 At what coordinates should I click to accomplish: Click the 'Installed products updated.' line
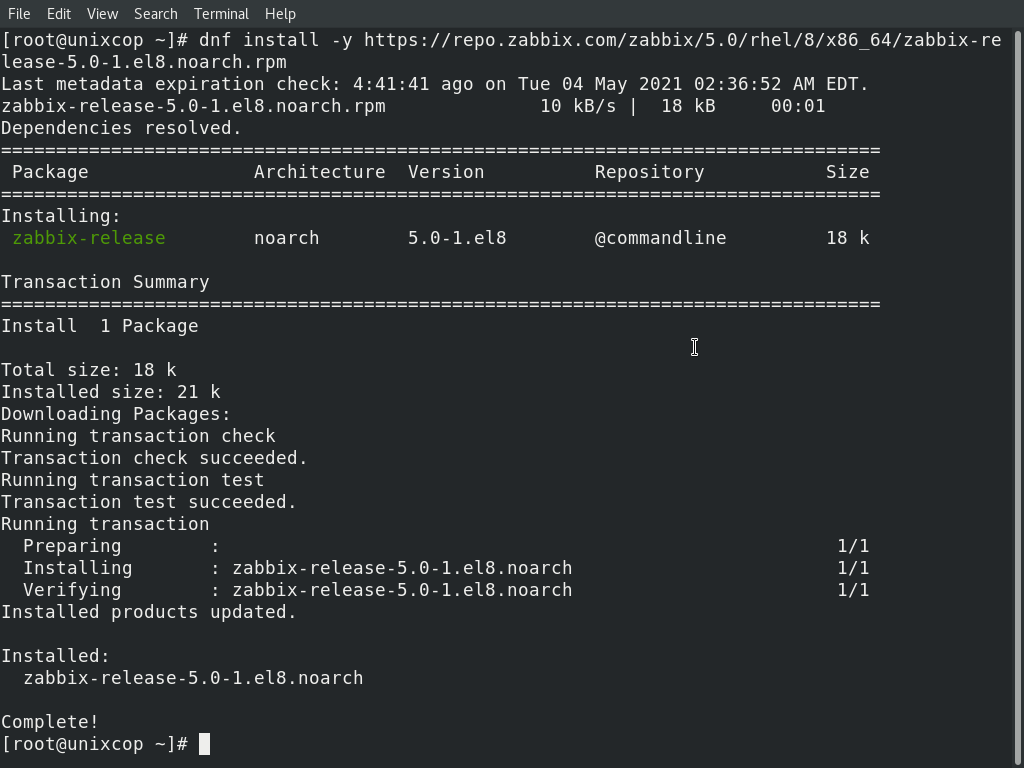pyautogui.click(x=149, y=612)
